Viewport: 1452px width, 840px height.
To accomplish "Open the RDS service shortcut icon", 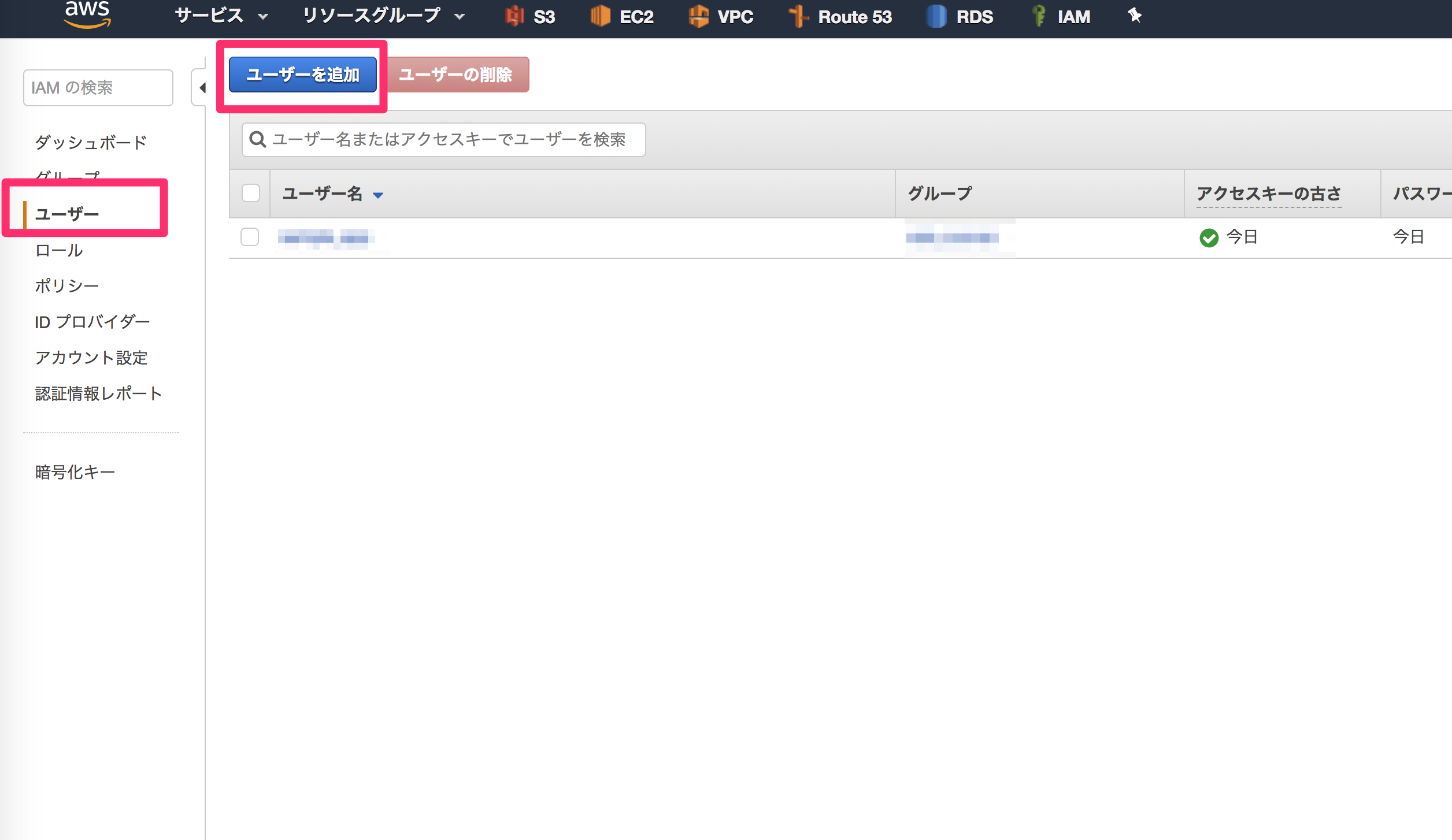I will 936,16.
